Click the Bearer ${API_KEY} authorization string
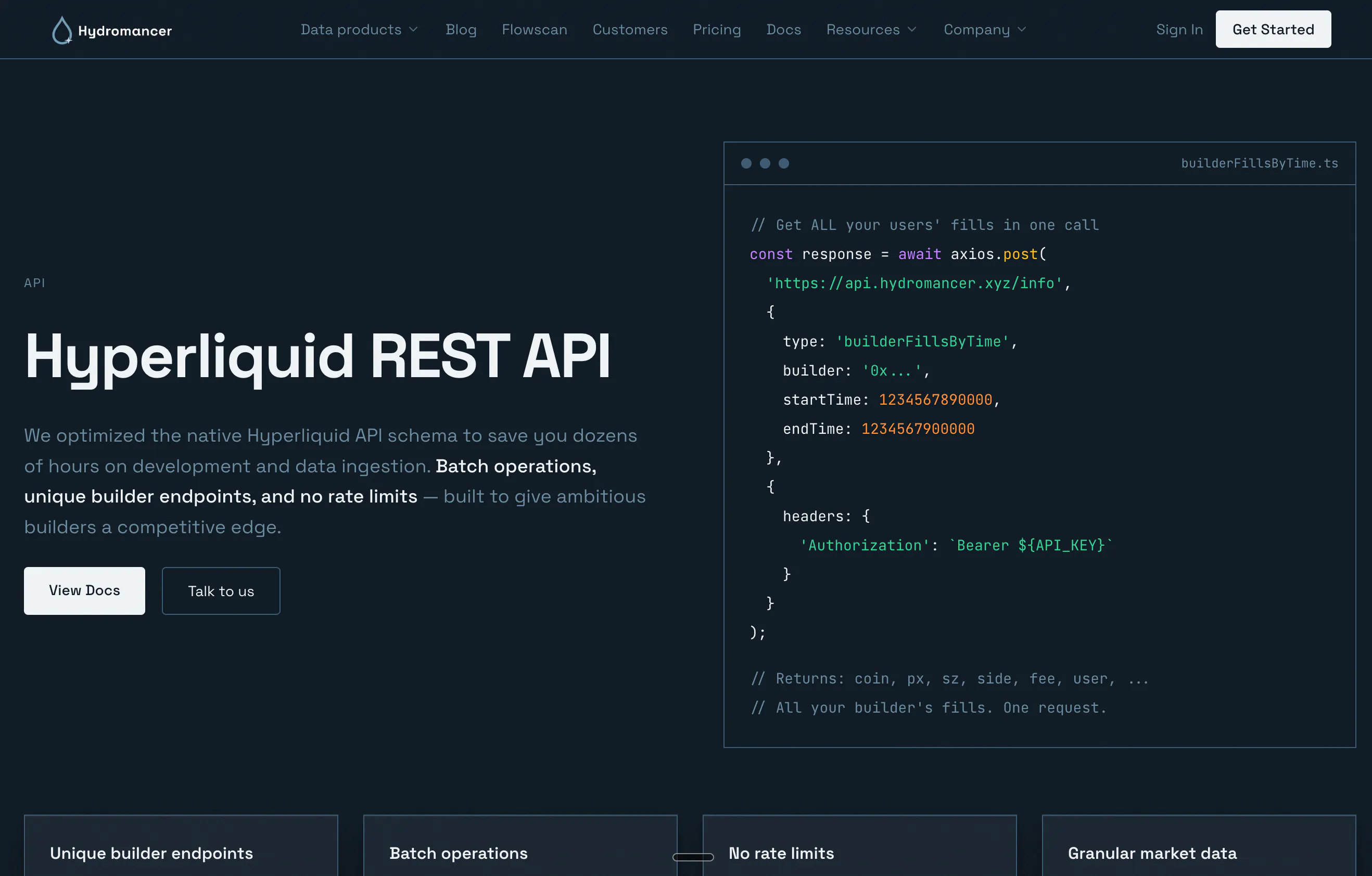This screenshot has width=1372, height=876. coord(1031,545)
